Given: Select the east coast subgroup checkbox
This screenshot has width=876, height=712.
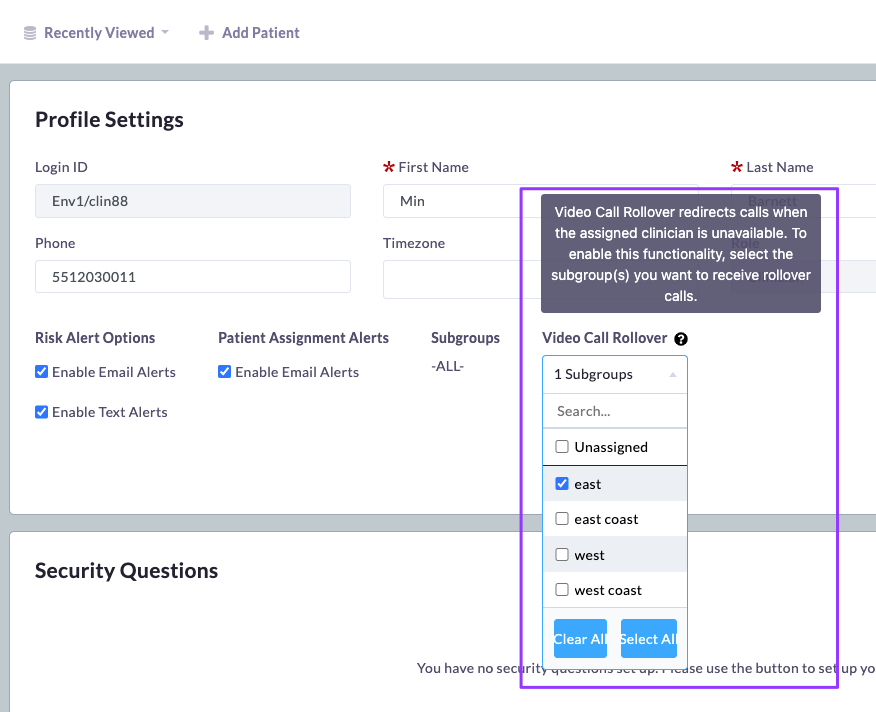Looking at the screenshot, I should [x=562, y=519].
